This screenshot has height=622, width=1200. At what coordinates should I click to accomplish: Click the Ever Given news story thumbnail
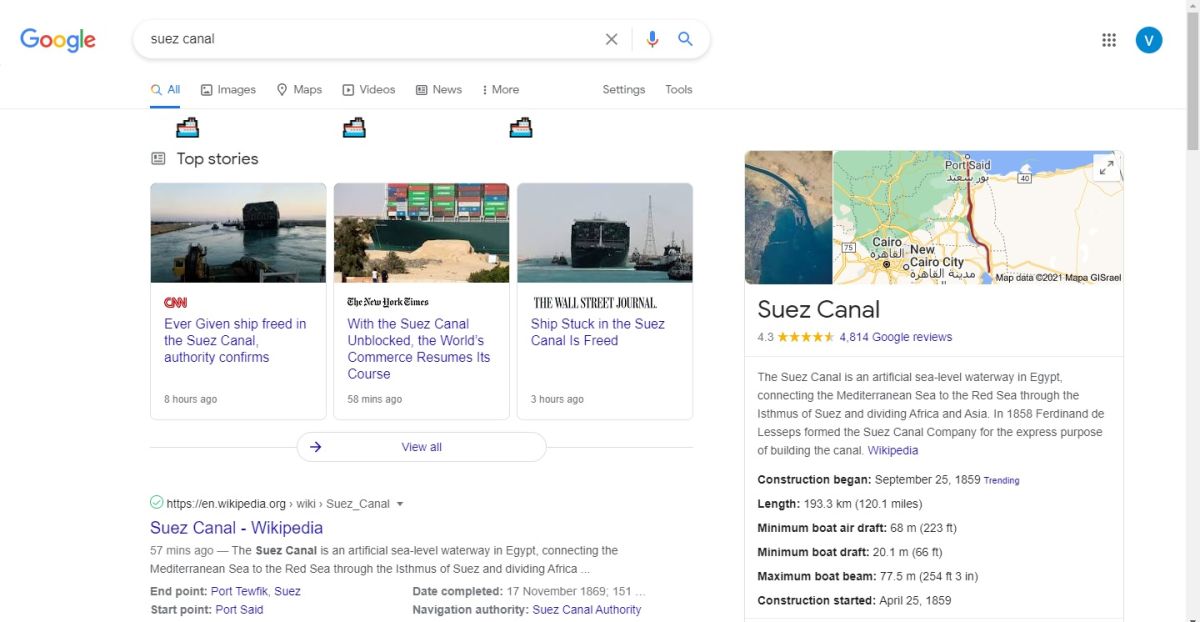pos(238,232)
